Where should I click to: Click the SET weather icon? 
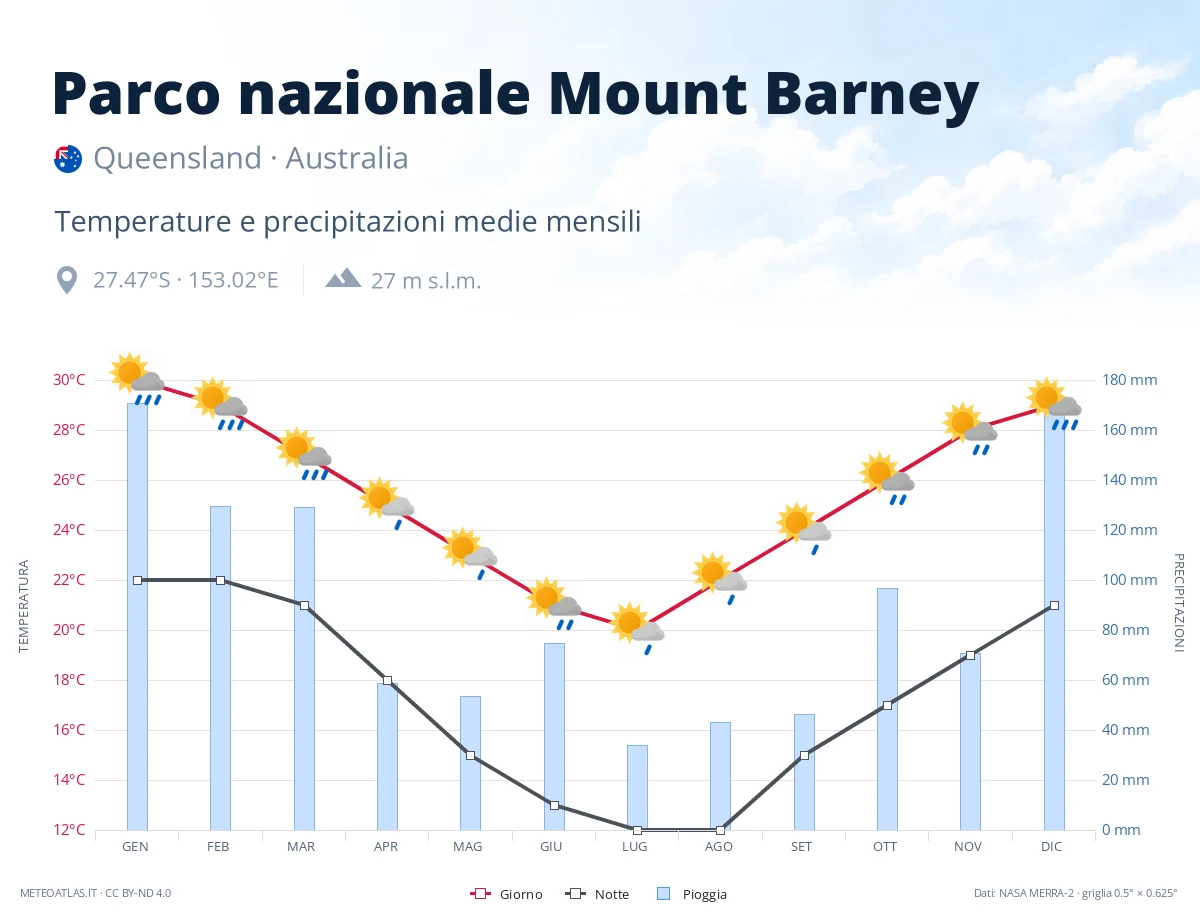tap(804, 528)
